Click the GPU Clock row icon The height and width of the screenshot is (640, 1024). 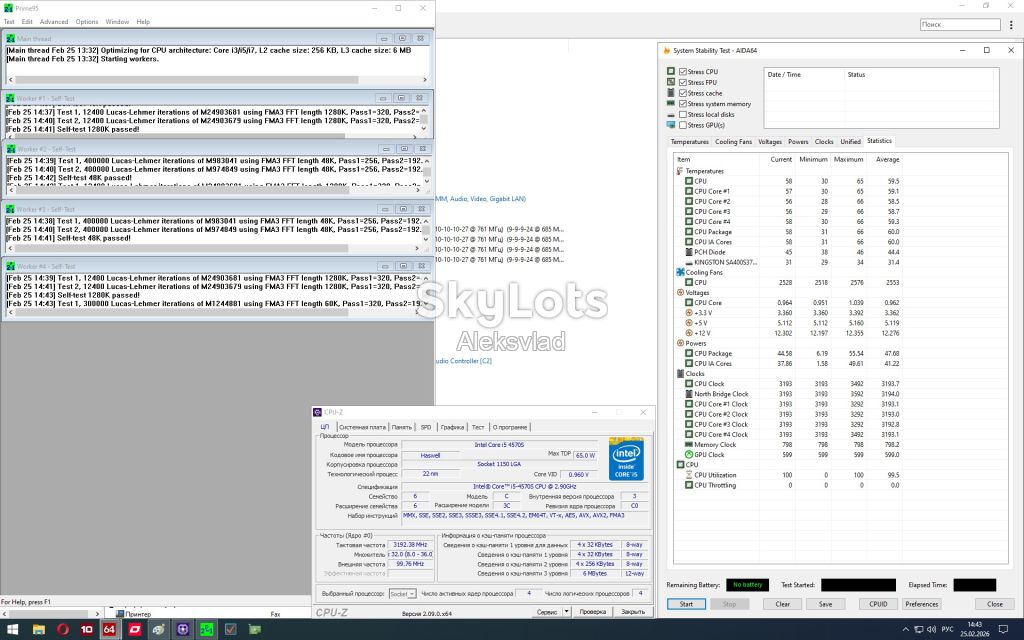point(688,455)
